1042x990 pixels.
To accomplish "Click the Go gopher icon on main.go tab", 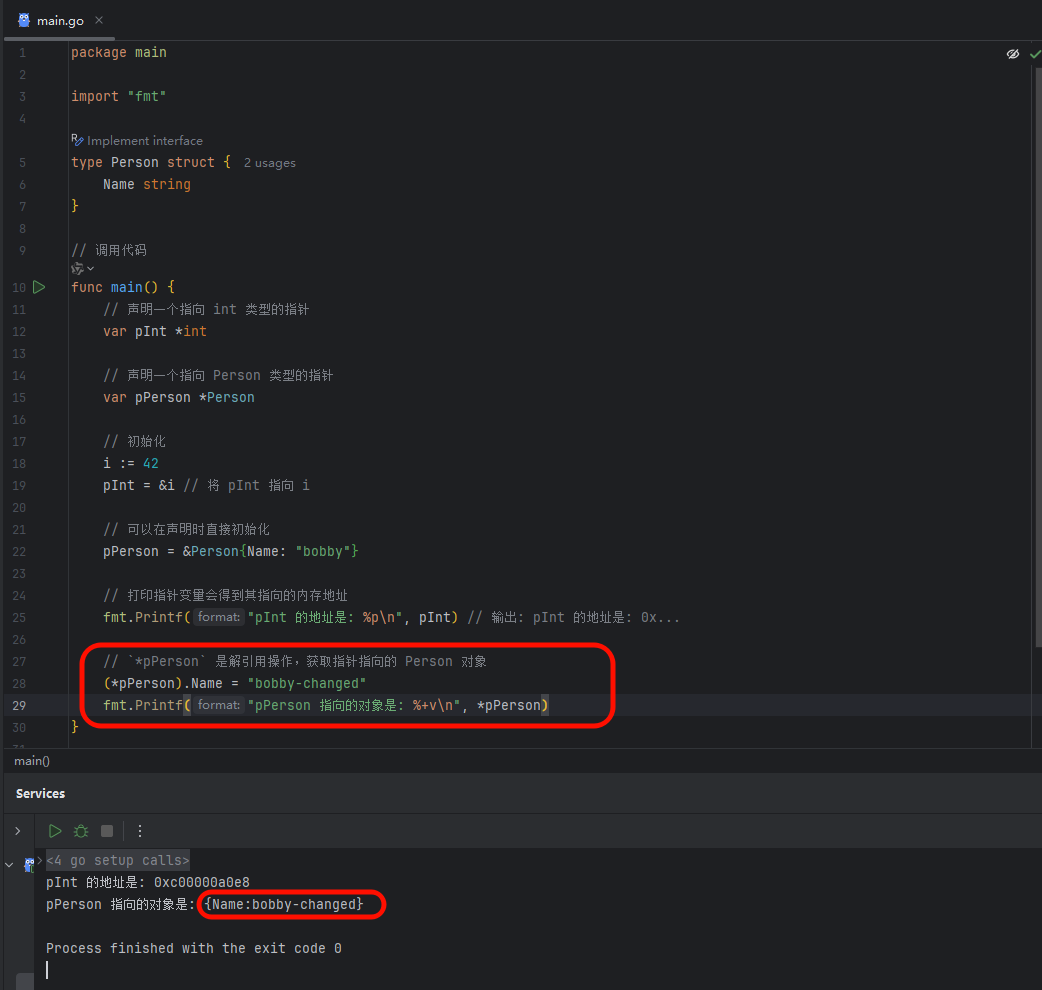I will pos(24,21).
